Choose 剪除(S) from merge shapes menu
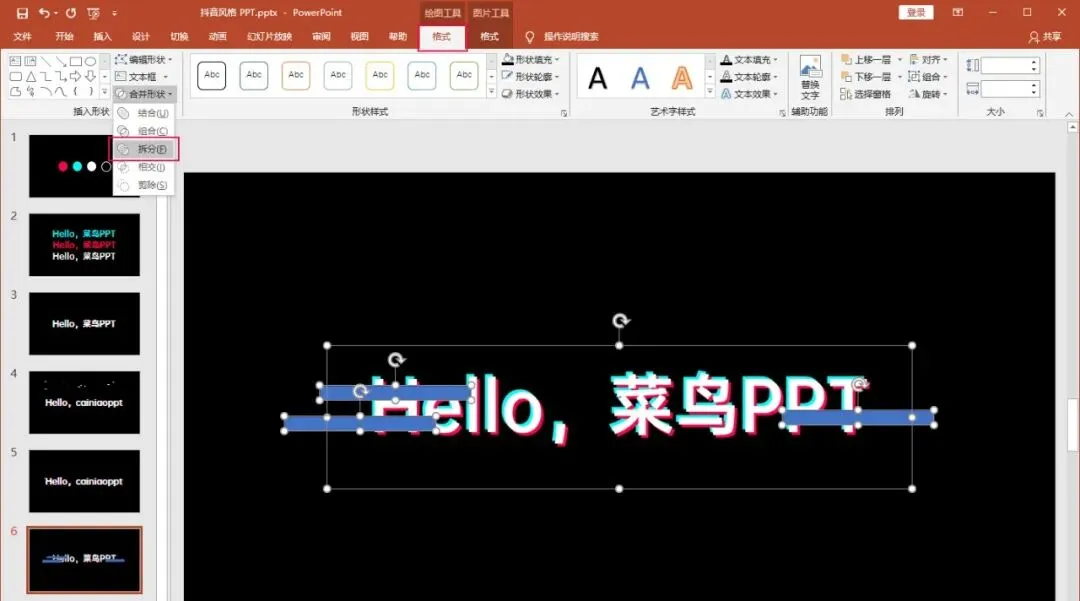The width and height of the screenshot is (1080, 601). pos(143,184)
